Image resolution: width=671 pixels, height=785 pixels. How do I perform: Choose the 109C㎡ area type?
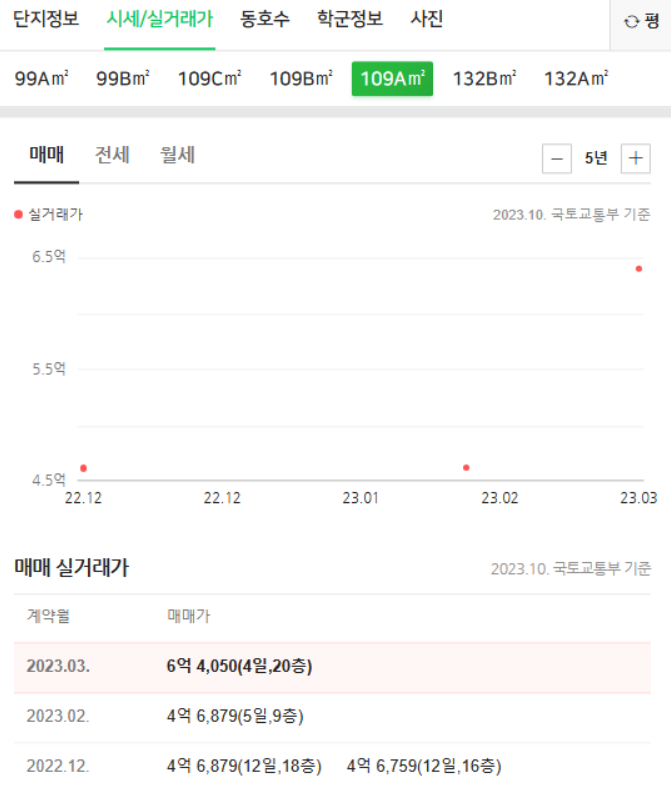(x=209, y=79)
